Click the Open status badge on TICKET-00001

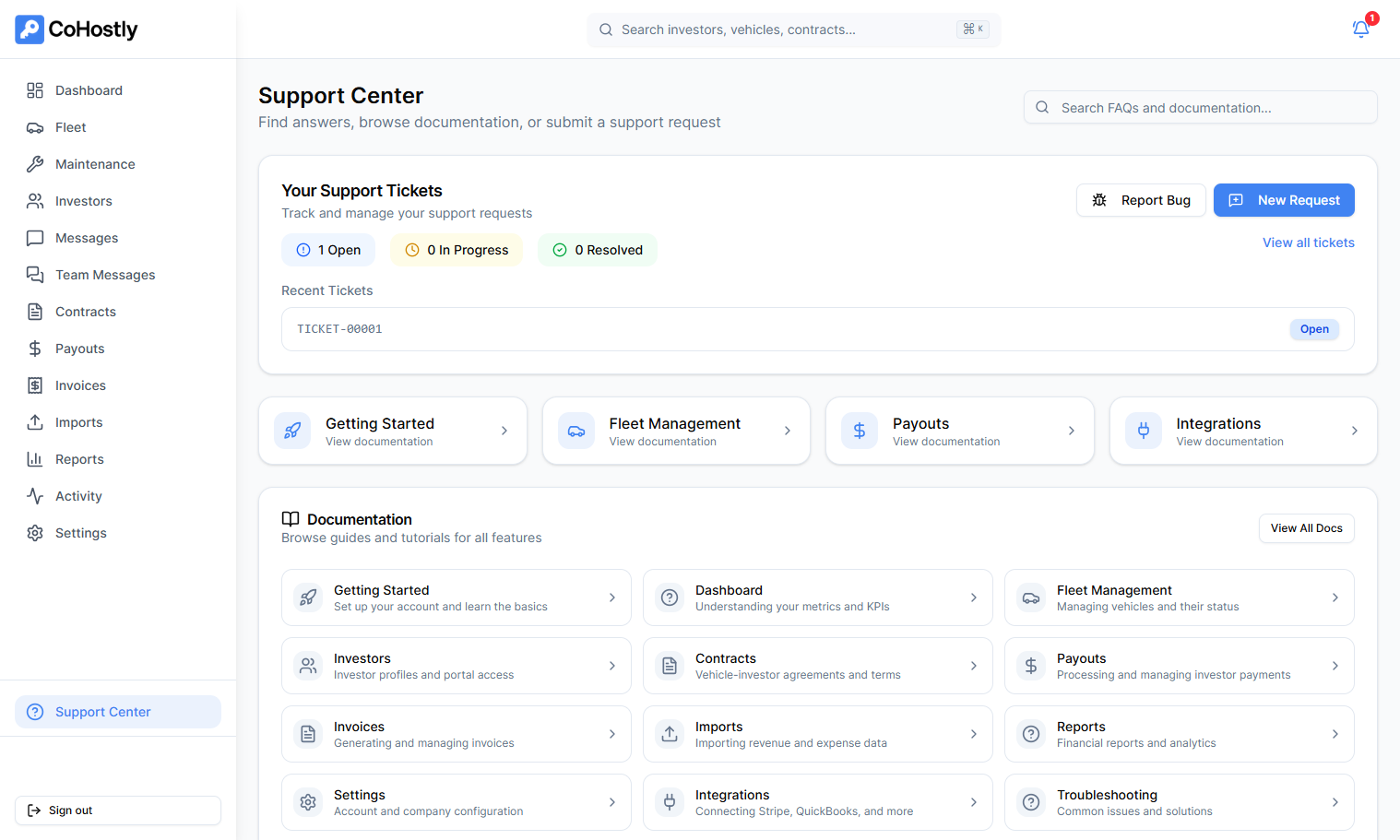tap(1313, 329)
